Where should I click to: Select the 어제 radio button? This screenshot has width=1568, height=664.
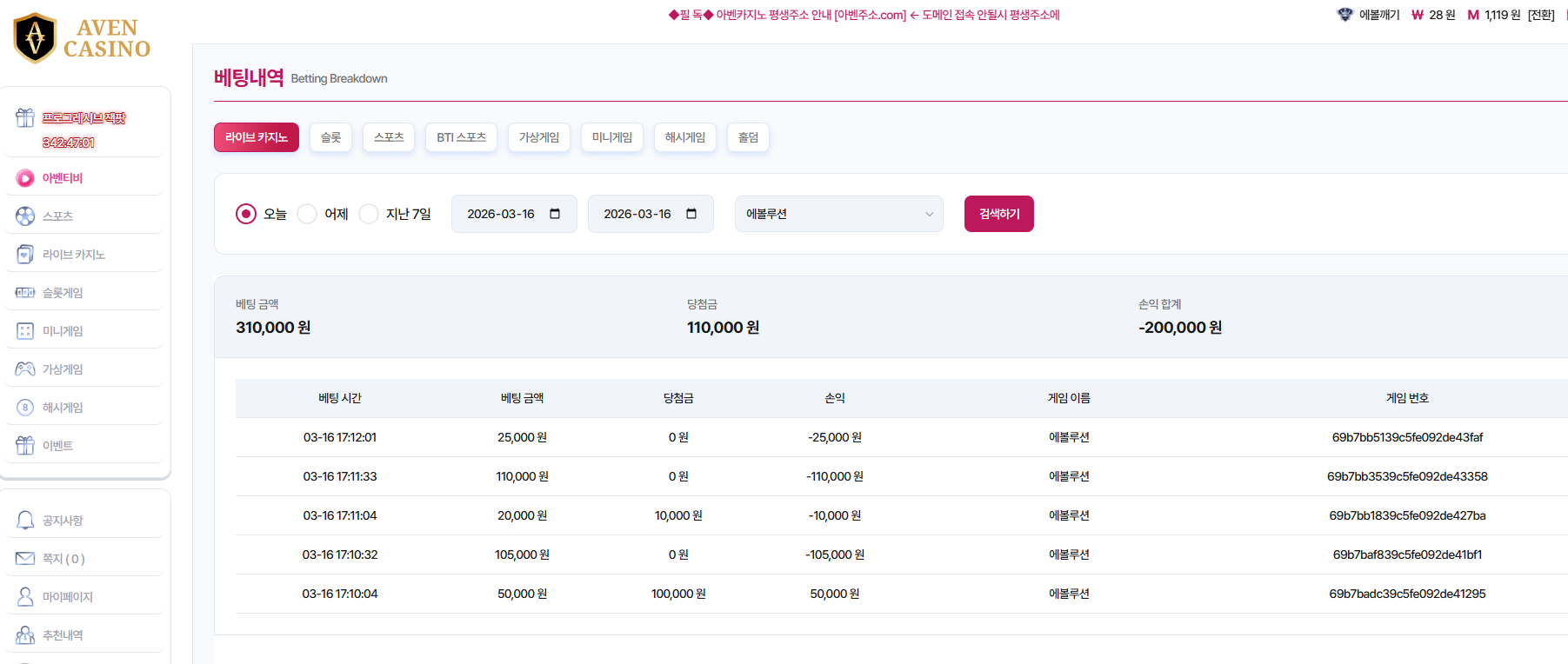(x=307, y=214)
